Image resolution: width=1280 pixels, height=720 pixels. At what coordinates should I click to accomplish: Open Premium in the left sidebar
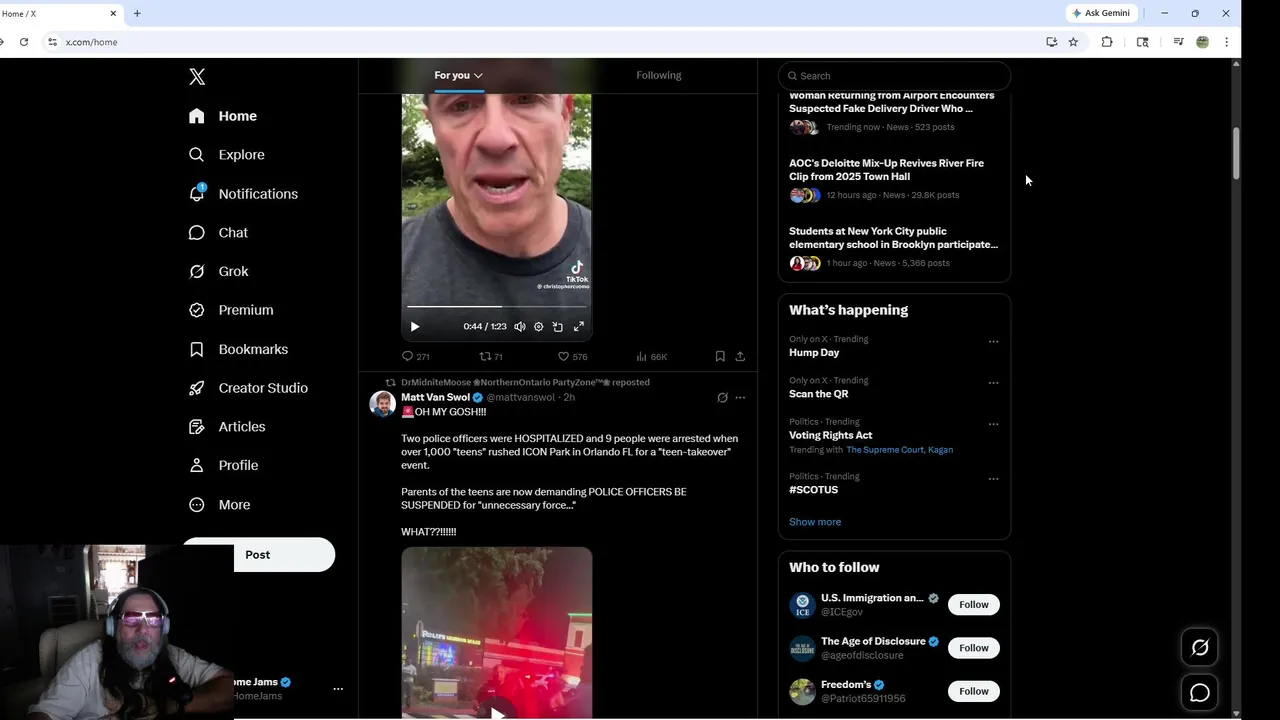231,310
